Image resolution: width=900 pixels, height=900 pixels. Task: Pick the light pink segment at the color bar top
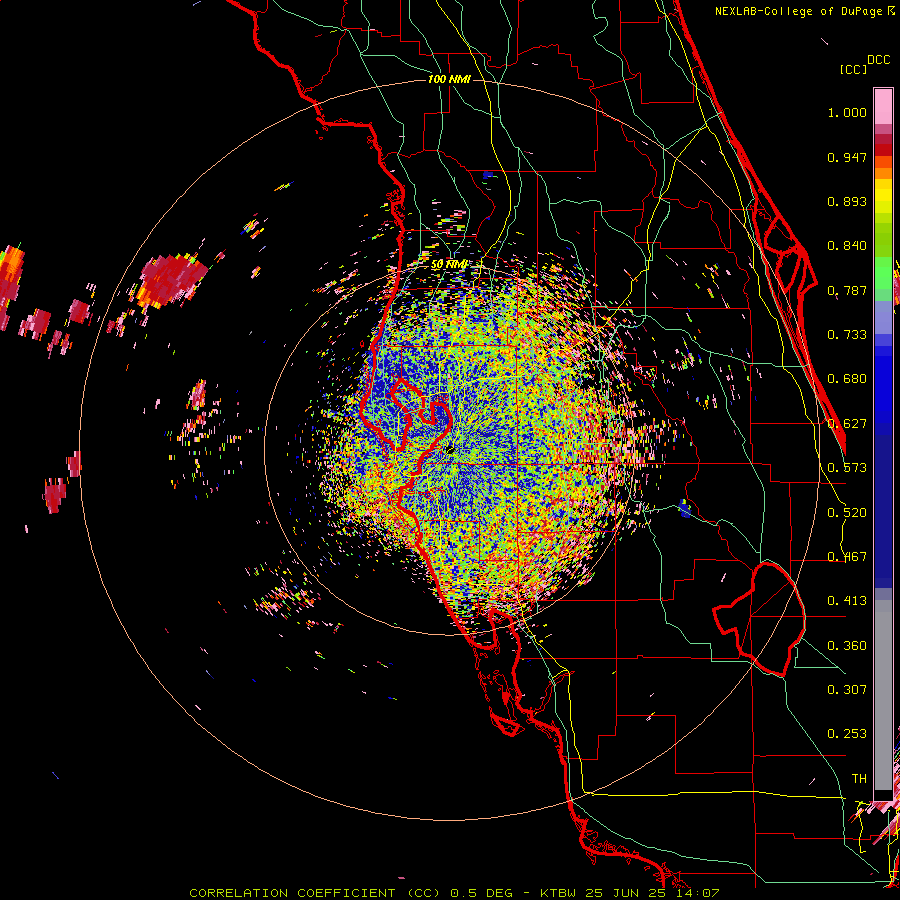pos(883,106)
